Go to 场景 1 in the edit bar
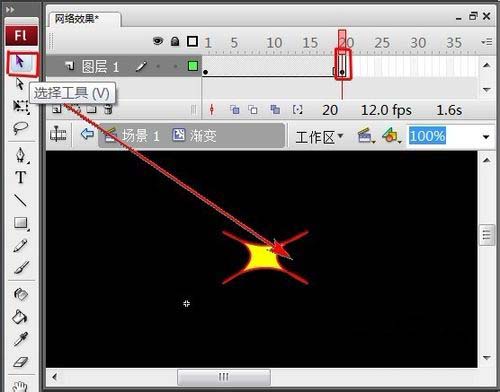Screen dimensions: 500x392 [x=132, y=136]
